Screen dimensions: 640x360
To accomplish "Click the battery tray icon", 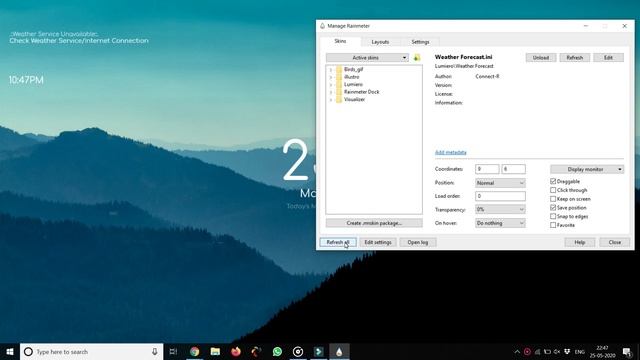I will coord(547,351).
